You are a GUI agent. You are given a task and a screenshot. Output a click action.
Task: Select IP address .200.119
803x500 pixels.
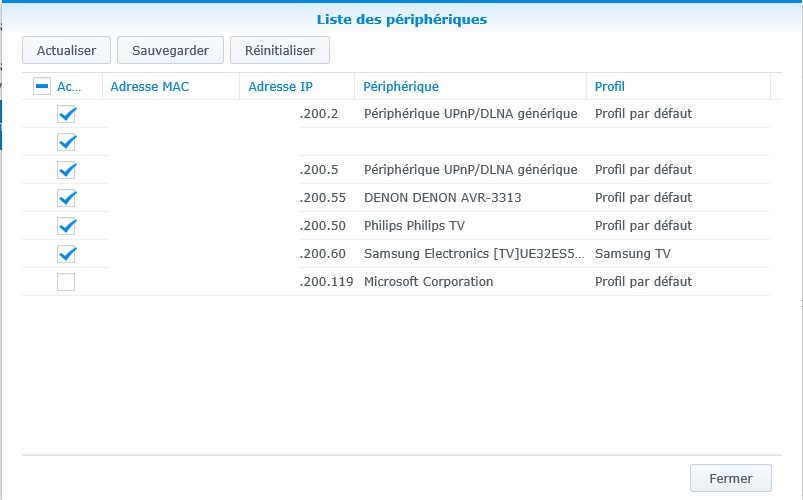326,282
